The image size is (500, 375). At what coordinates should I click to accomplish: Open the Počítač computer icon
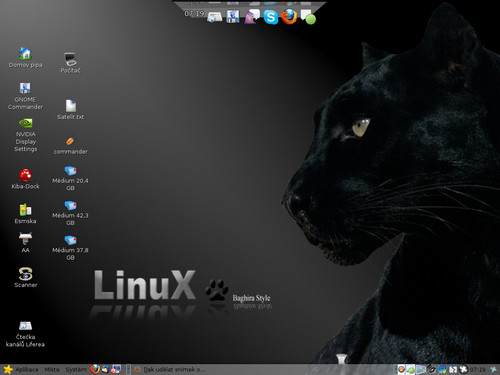click(x=70, y=63)
